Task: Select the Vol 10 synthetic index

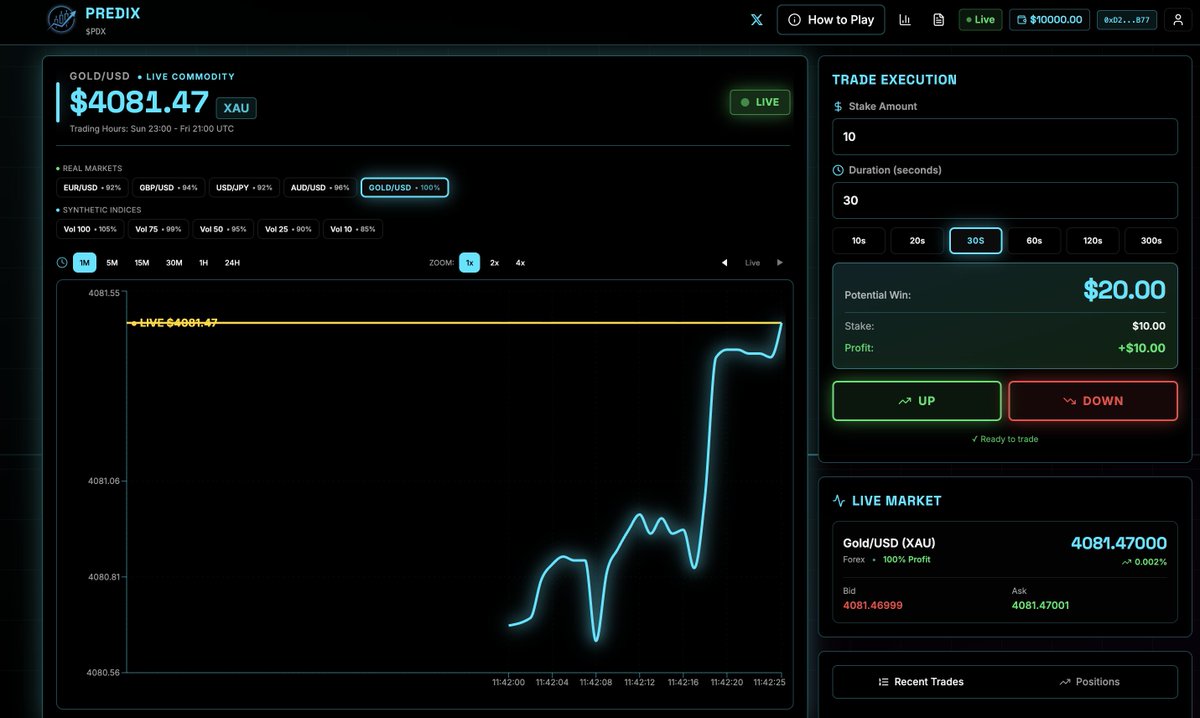Action: pos(353,229)
